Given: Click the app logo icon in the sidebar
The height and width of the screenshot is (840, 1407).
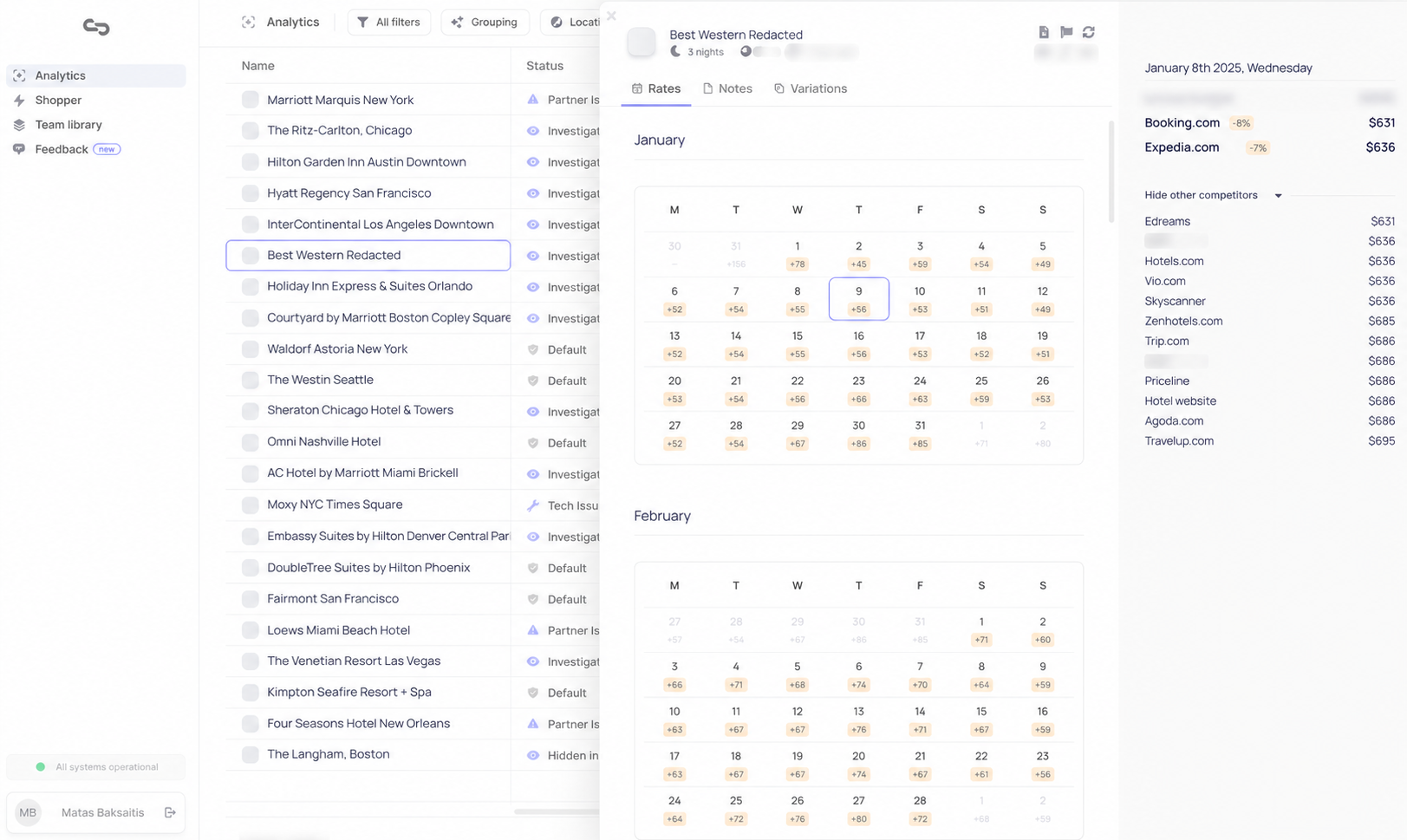Looking at the screenshot, I should [96, 28].
